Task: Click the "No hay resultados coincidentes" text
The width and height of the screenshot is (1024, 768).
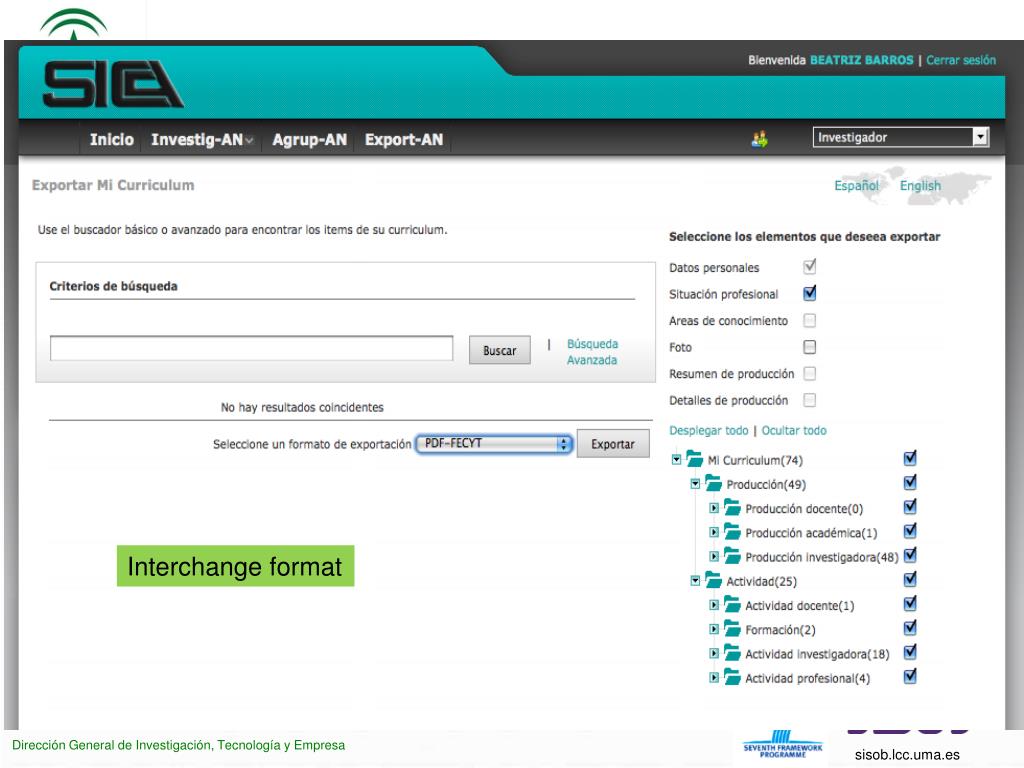Action: (302, 407)
